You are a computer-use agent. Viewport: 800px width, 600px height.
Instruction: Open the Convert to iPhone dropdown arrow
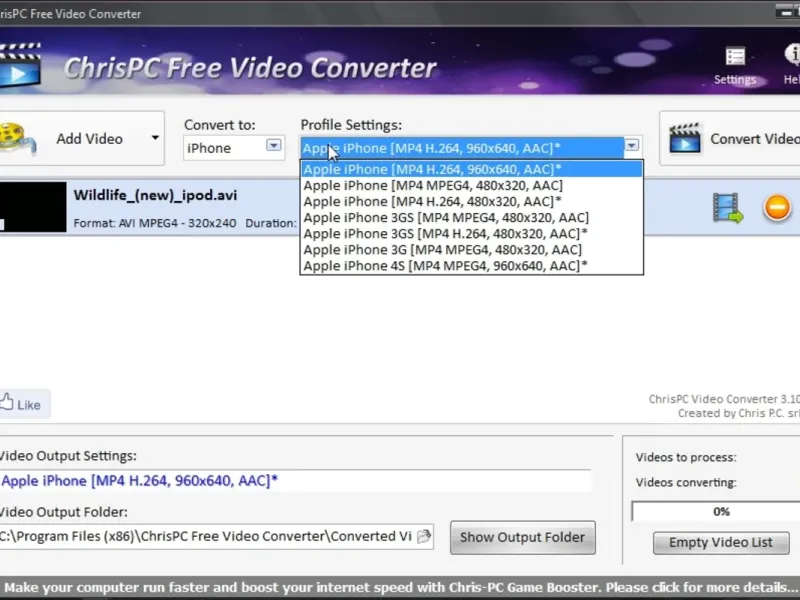click(273, 146)
